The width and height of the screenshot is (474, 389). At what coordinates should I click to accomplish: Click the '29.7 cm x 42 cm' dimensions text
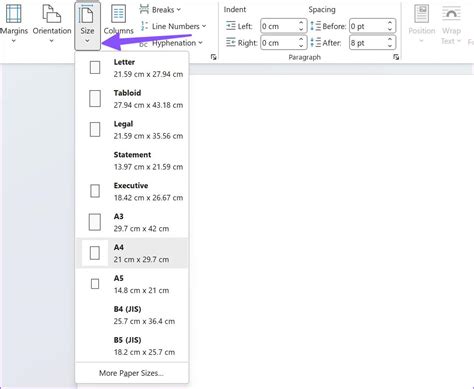pyautogui.click(x=141, y=229)
